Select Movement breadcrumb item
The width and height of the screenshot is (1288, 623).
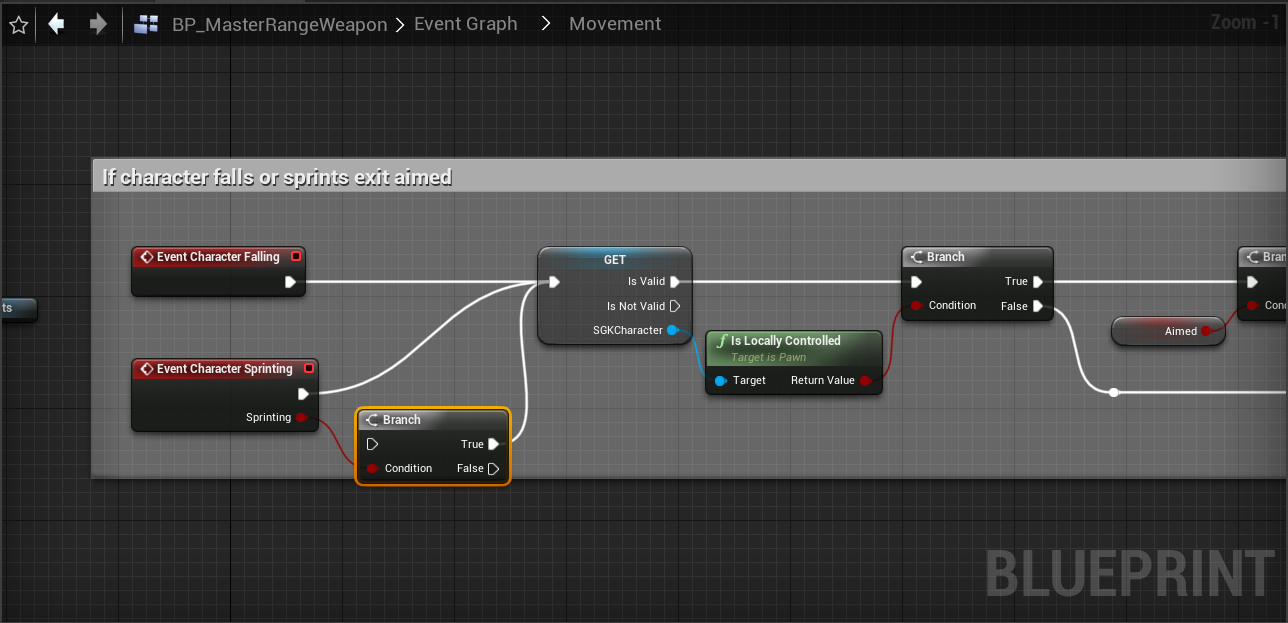(615, 24)
